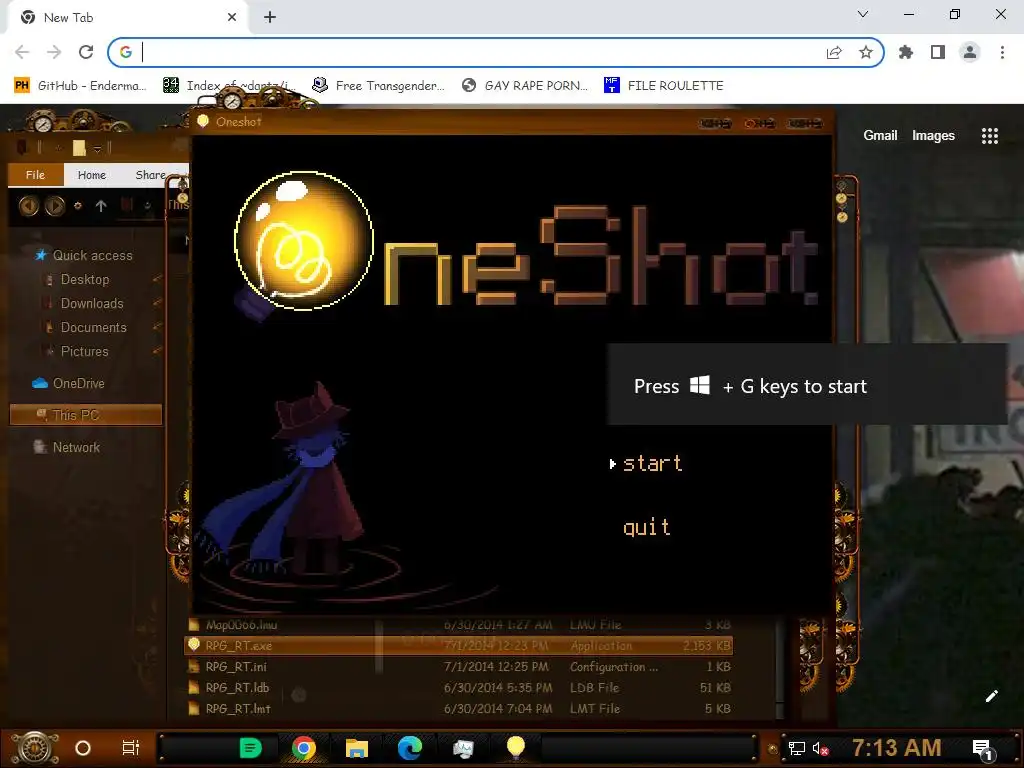Share this page from Chrome address bar
Screen dimensions: 1024x768
click(x=834, y=52)
